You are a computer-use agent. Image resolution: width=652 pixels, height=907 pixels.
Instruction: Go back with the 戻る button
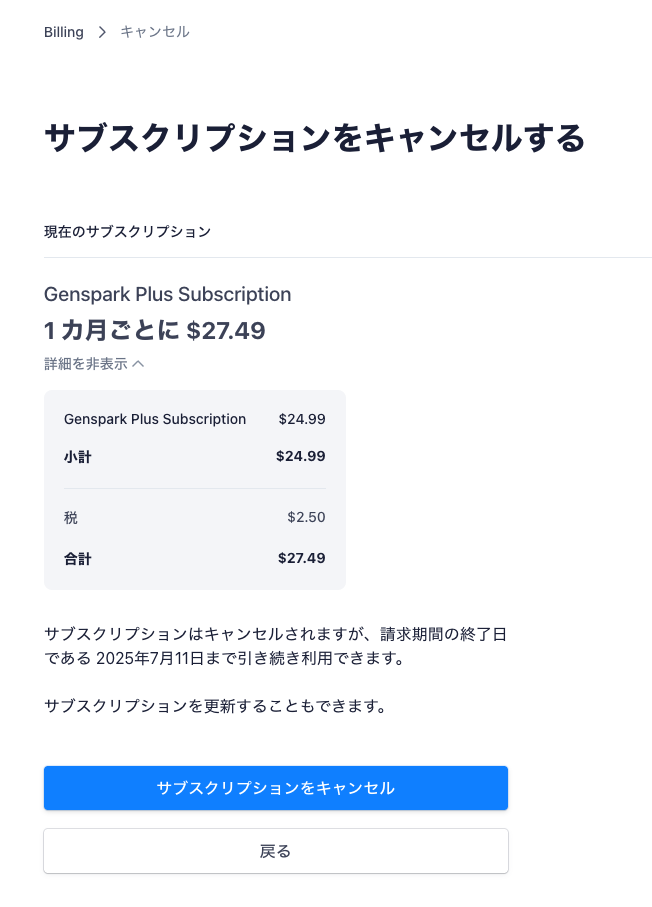coord(275,851)
